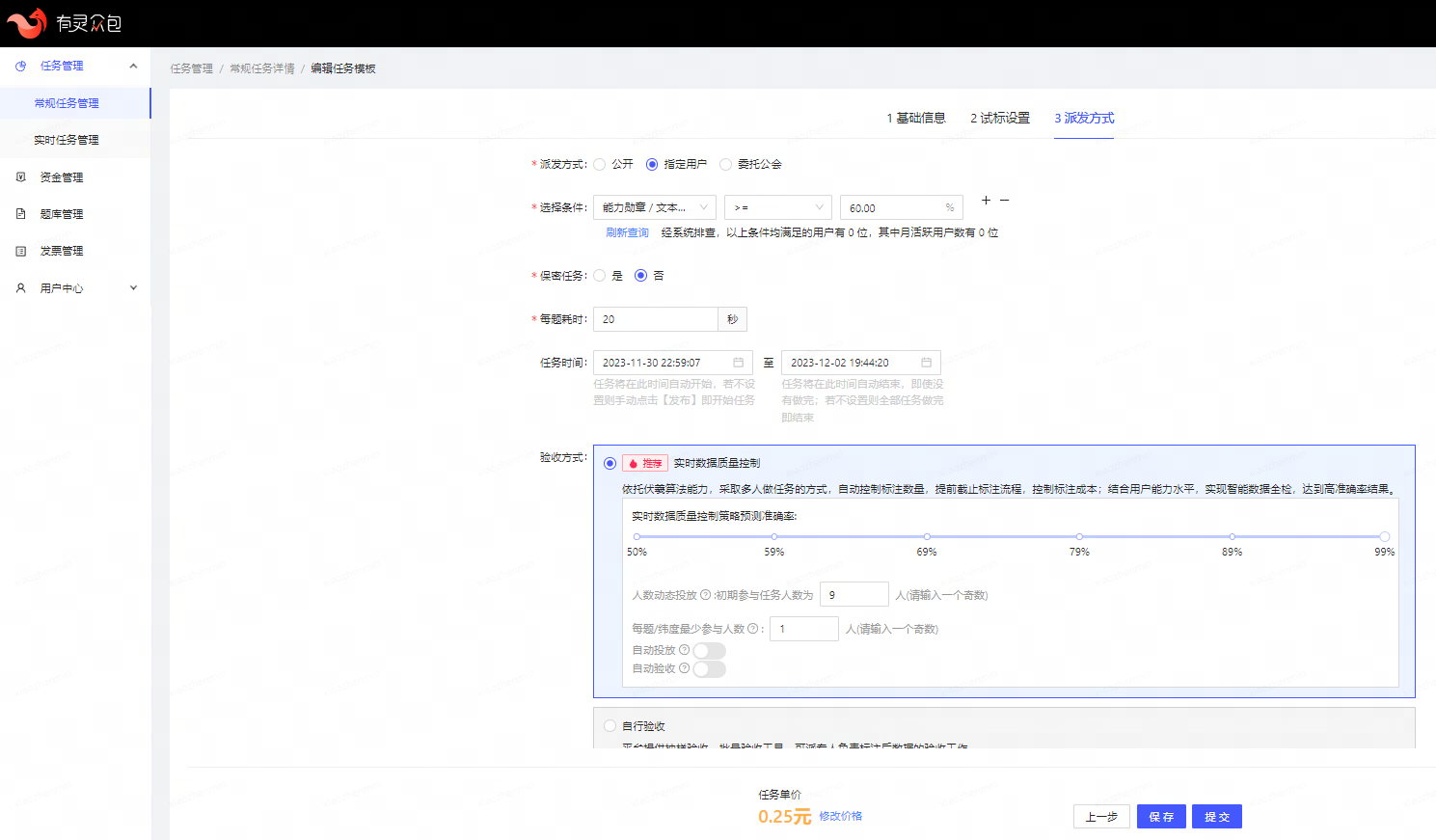
Task: Open the start time calendar icon
Action: pyautogui.click(x=738, y=363)
